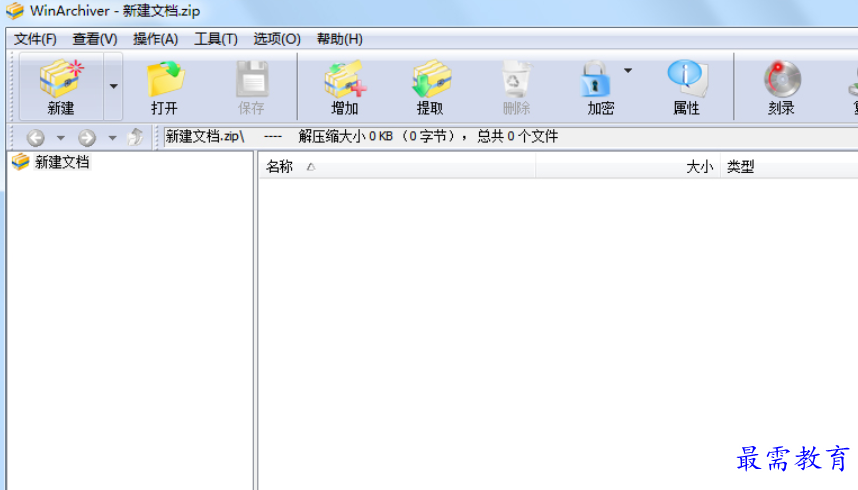858x490 pixels.
Task: Click the WinArchiver title bar app icon
Action: [15, 11]
